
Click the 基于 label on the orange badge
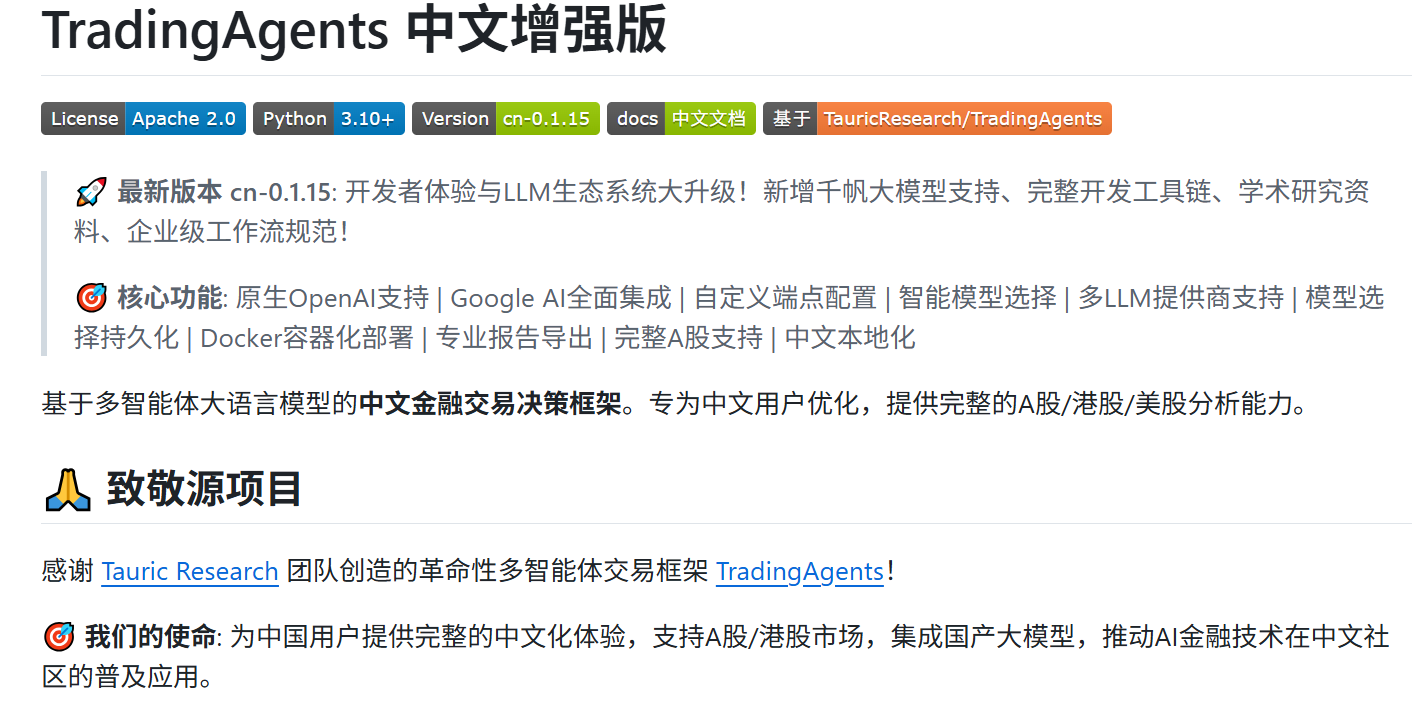790,118
